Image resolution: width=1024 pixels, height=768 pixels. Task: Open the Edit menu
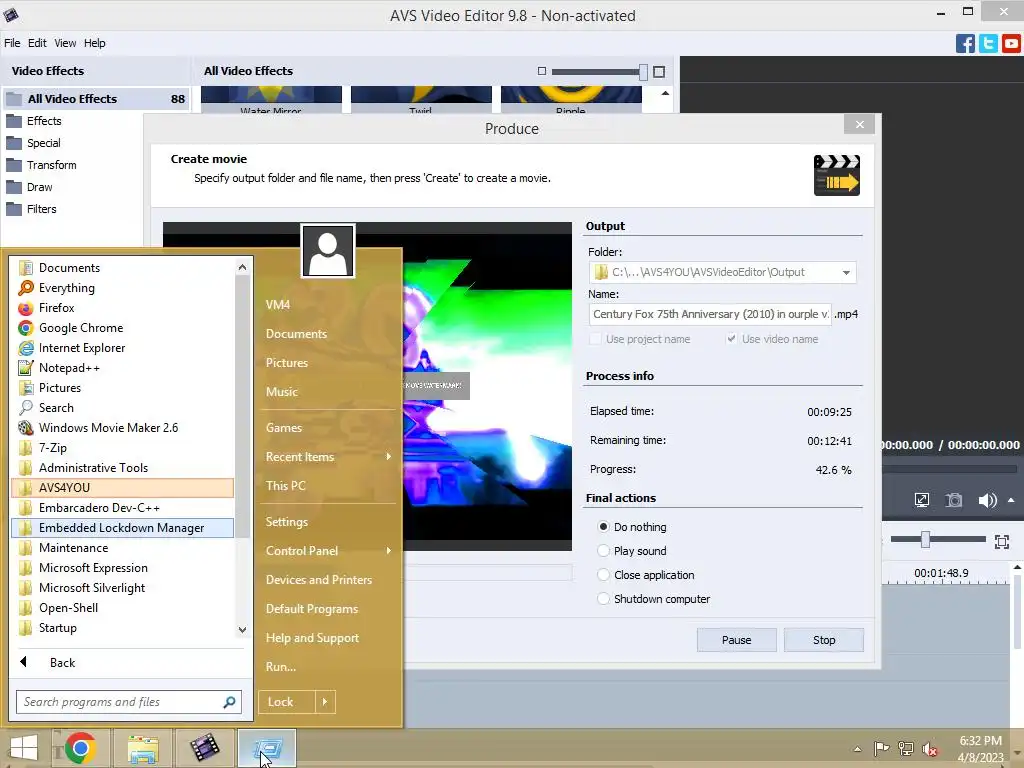pyautogui.click(x=37, y=43)
